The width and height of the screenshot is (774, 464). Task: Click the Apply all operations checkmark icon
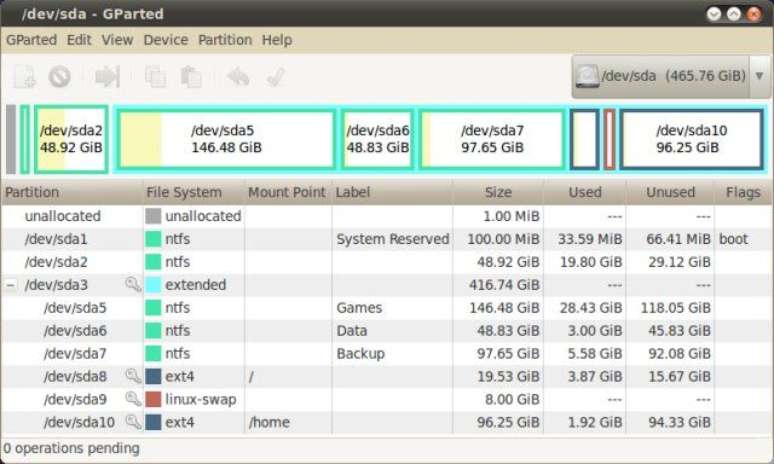pyautogui.click(x=275, y=77)
